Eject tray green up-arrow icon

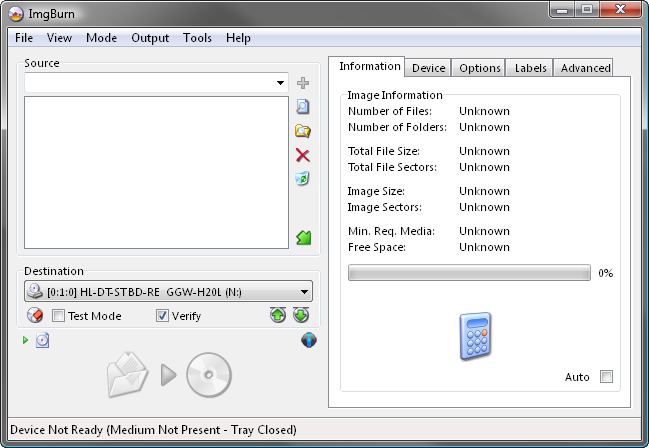point(278,315)
